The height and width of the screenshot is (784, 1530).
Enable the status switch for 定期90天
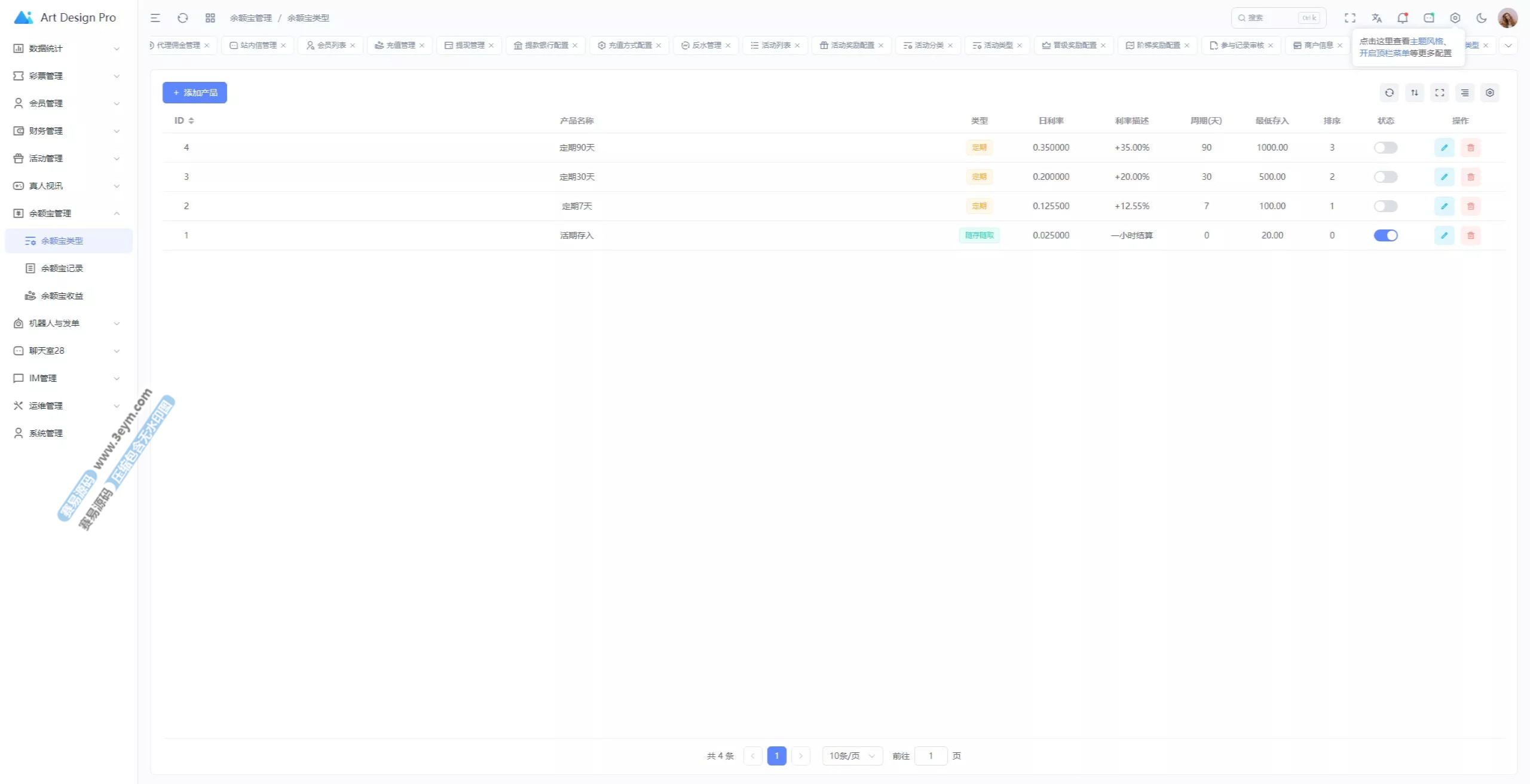1385,148
